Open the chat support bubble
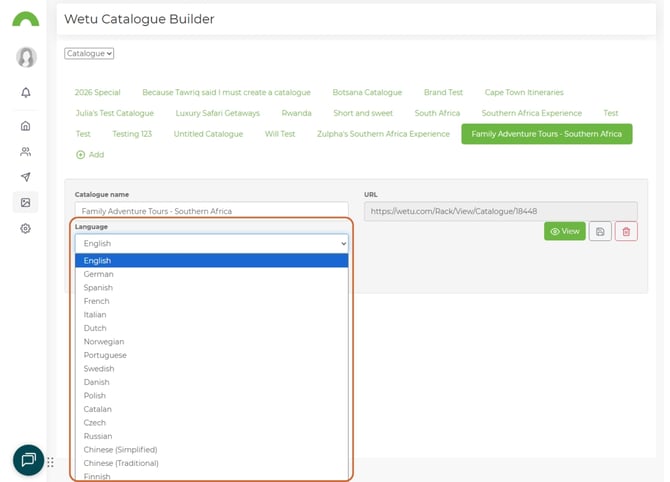The height and width of the screenshot is (482, 670). [28, 460]
